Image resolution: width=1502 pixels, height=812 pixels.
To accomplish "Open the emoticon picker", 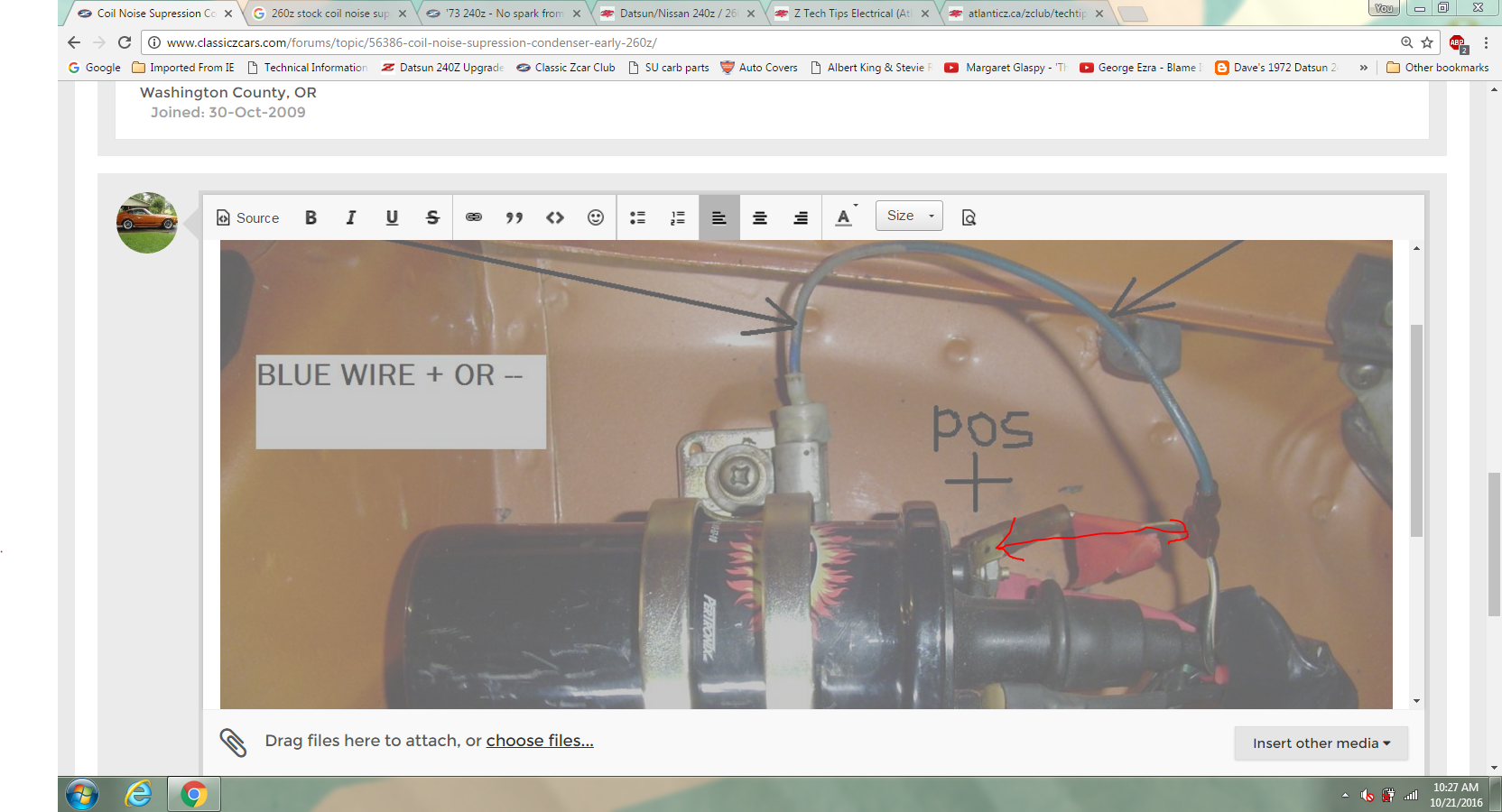I will [596, 217].
